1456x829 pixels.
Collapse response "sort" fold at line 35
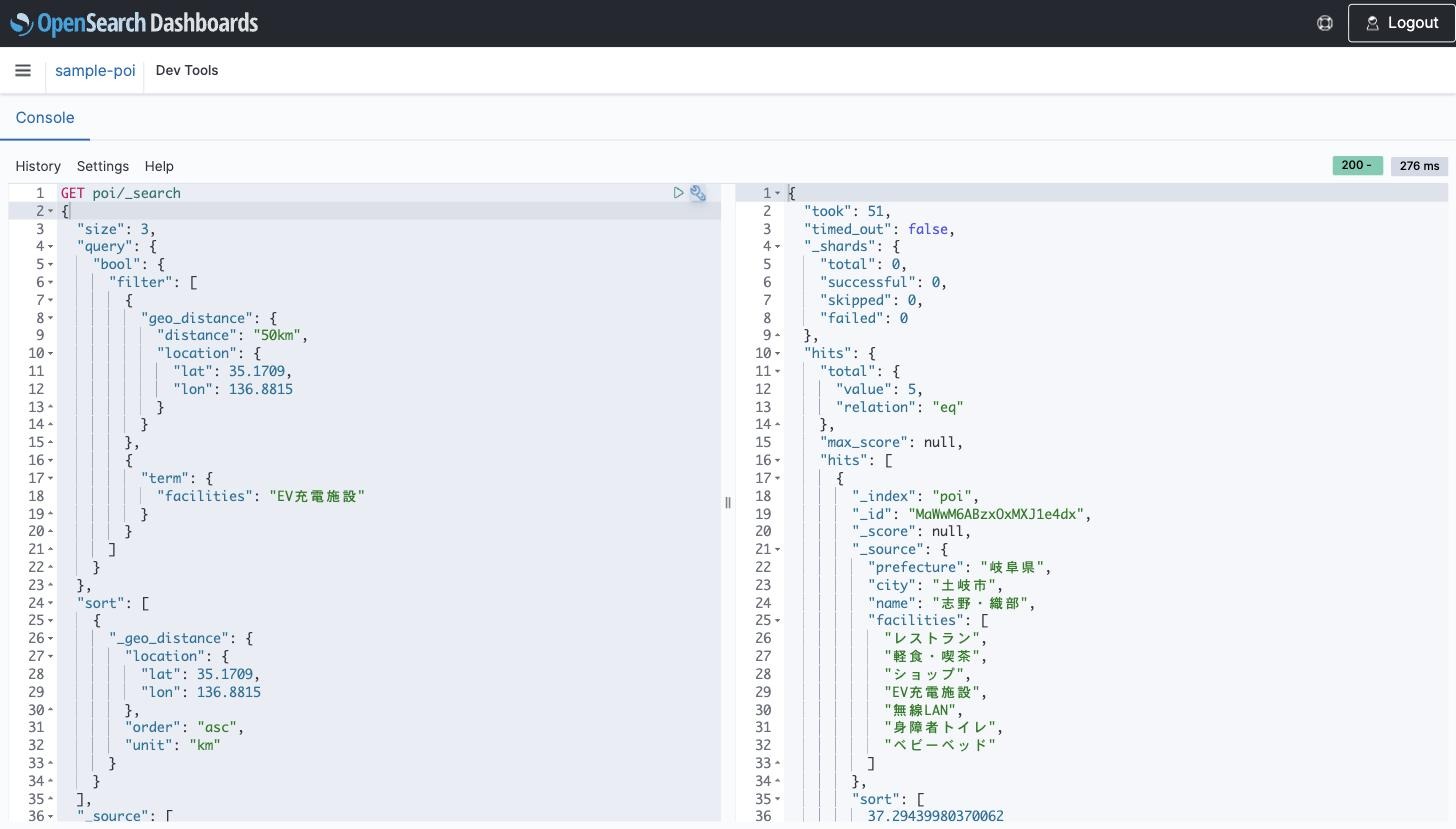778,799
